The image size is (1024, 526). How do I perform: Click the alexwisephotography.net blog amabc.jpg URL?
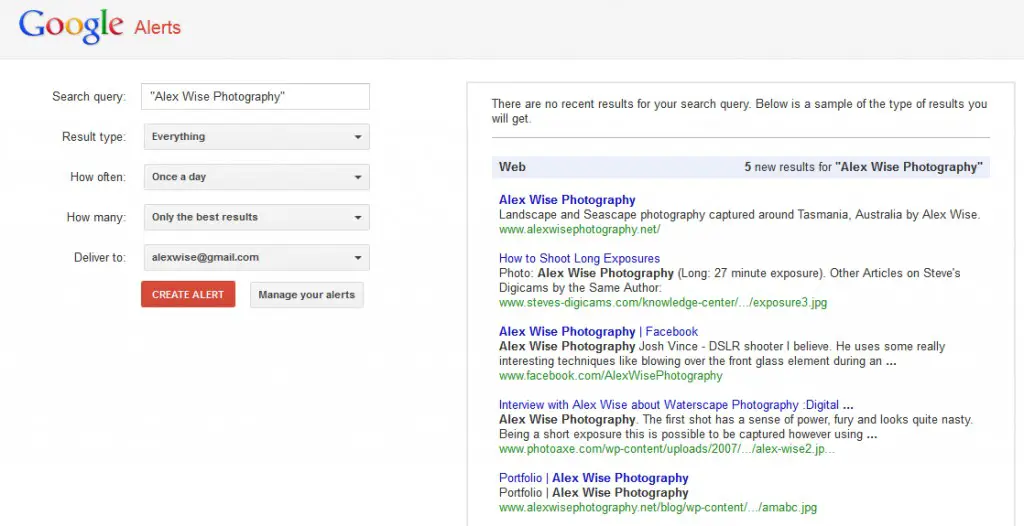[658, 507]
